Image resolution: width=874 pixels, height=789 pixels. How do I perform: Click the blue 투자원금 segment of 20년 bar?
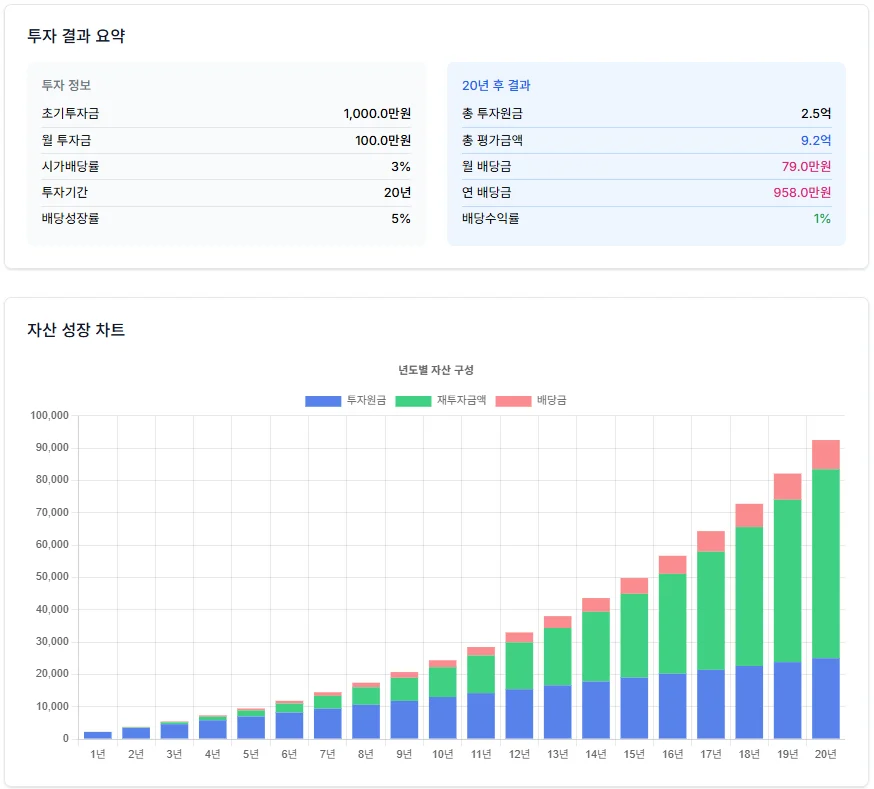coord(825,698)
